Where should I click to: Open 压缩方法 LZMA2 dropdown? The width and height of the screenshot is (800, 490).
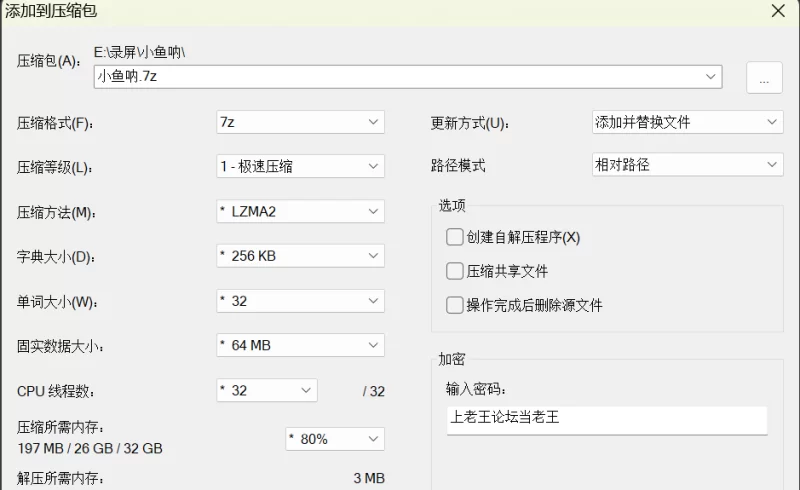click(x=300, y=211)
